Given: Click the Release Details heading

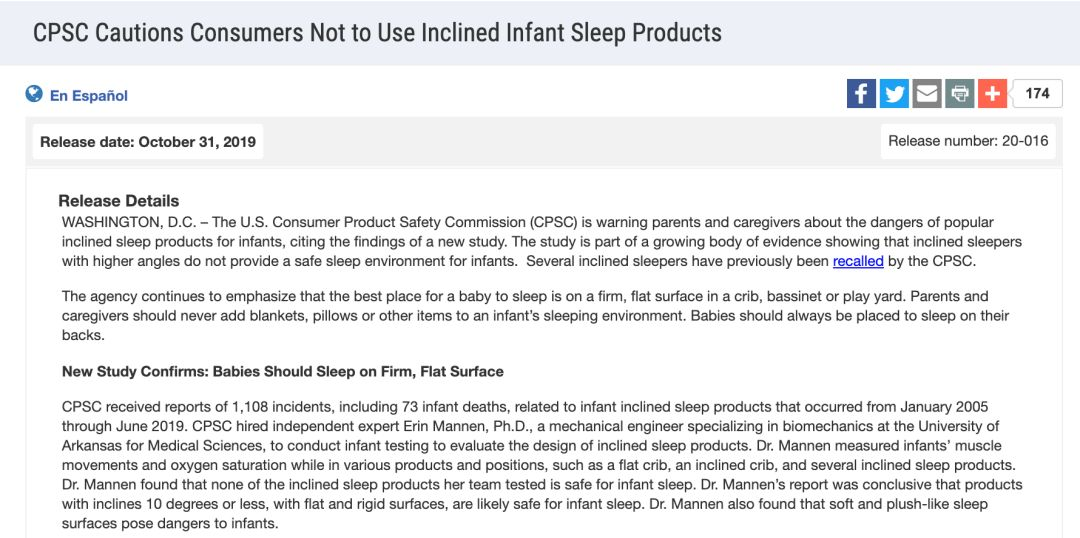Looking at the screenshot, I should point(119,201).
